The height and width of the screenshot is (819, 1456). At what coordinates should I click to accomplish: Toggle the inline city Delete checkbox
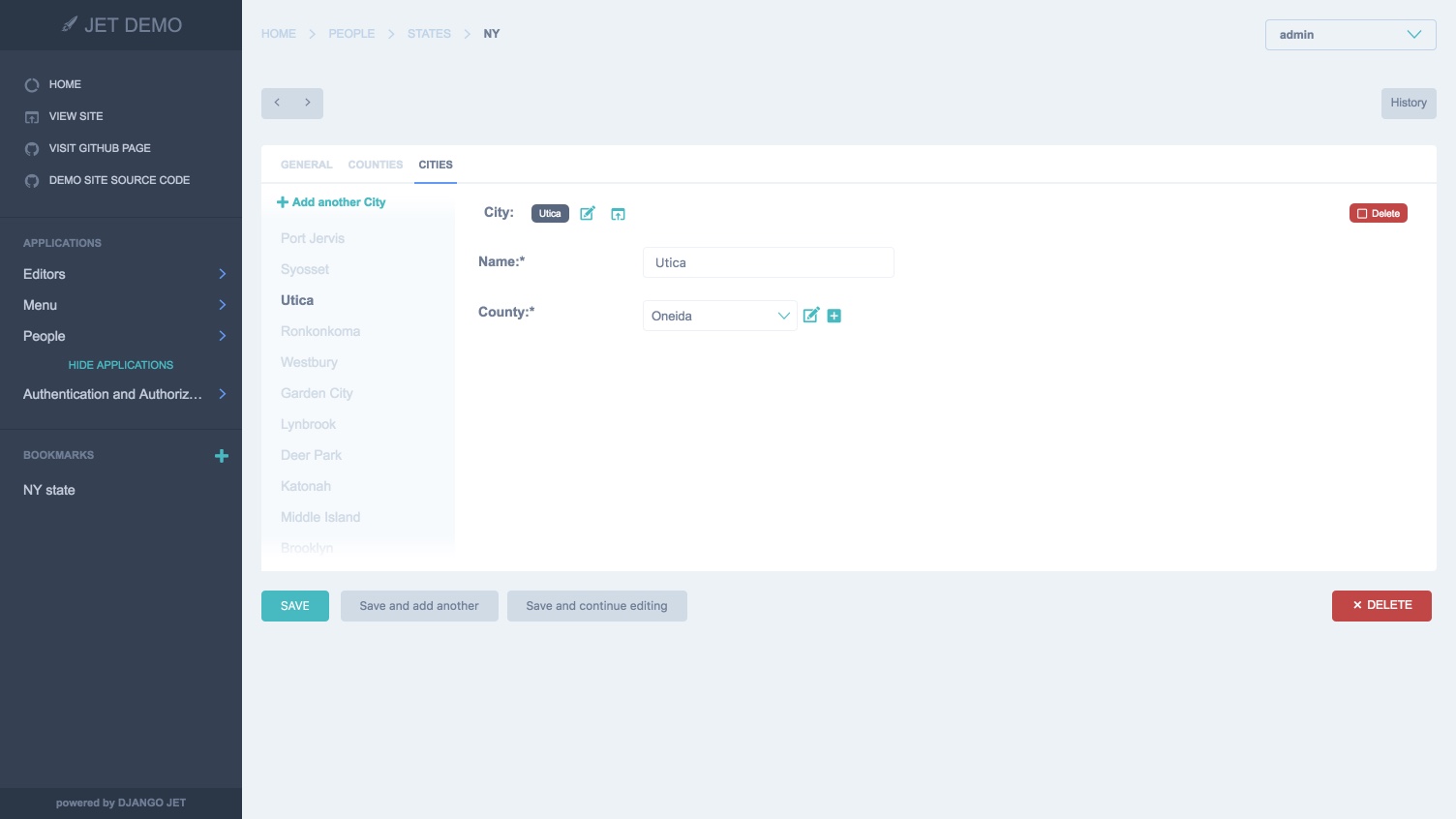point(1363,214)
